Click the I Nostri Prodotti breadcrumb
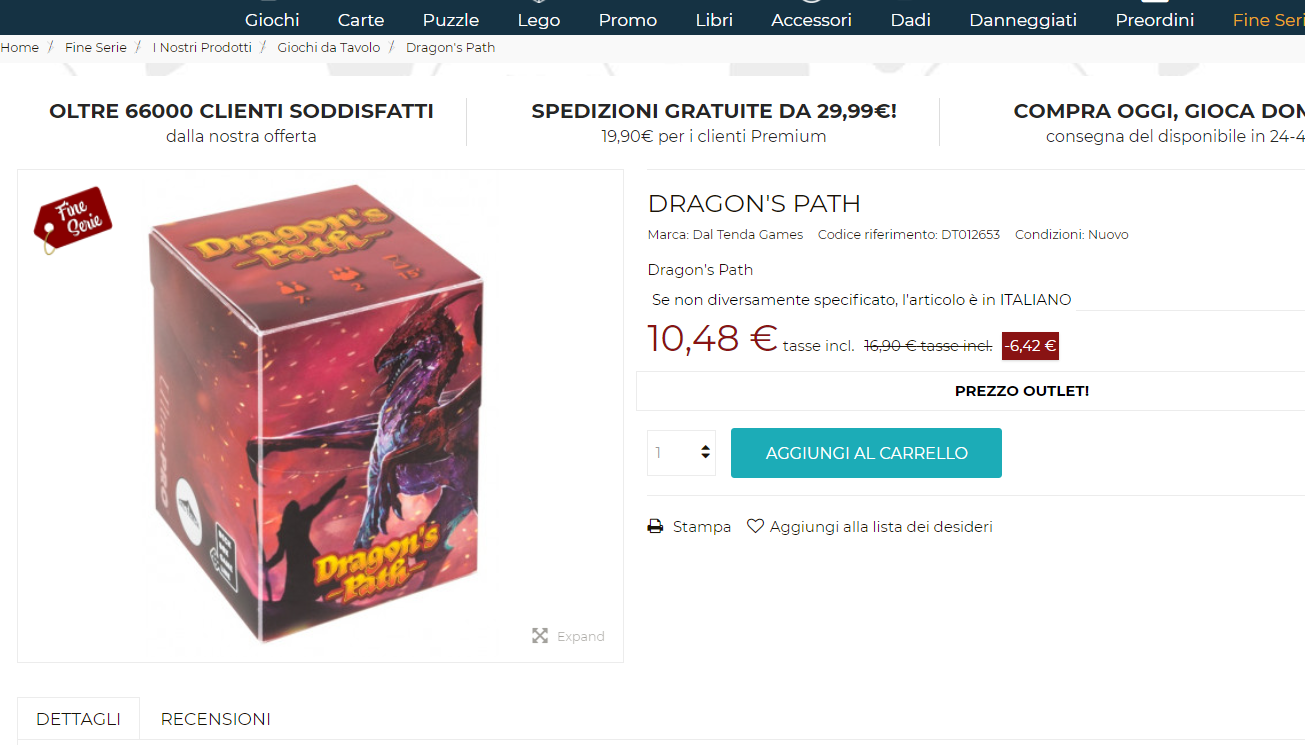 [x=202, y=47]
